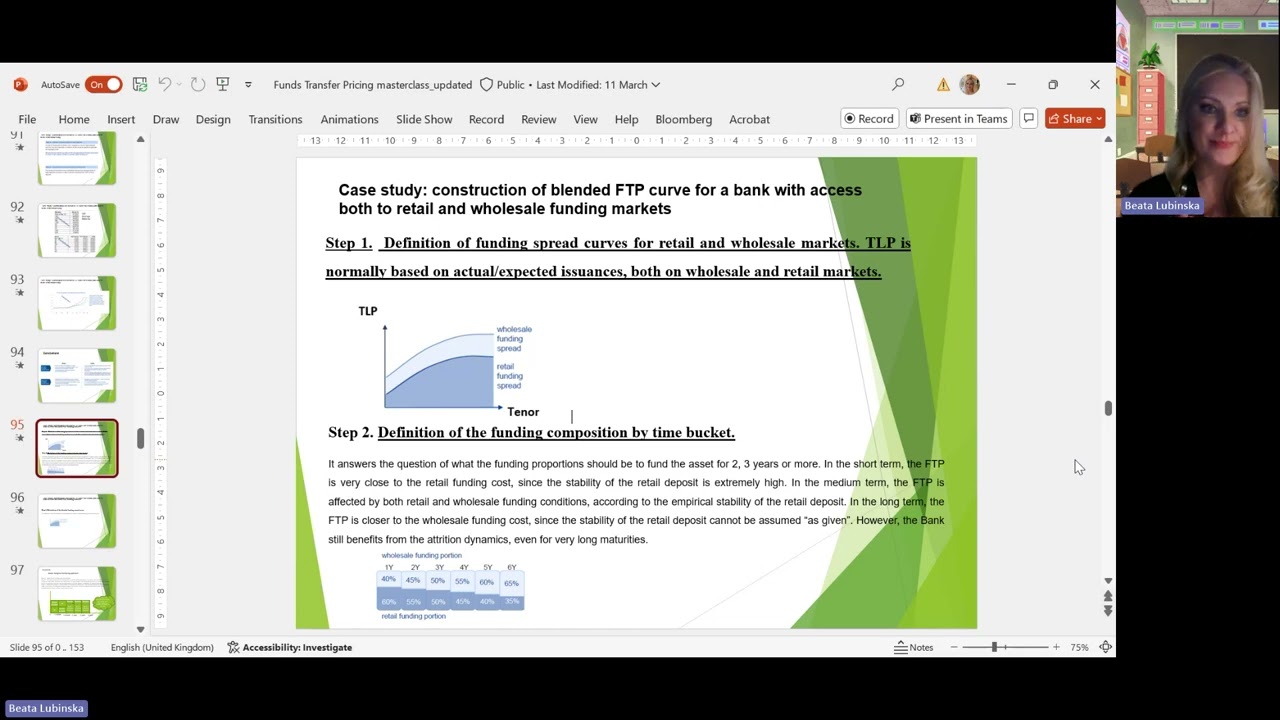
Task: Click English (United Kingdom) language indicator
Action: point(162,647)
